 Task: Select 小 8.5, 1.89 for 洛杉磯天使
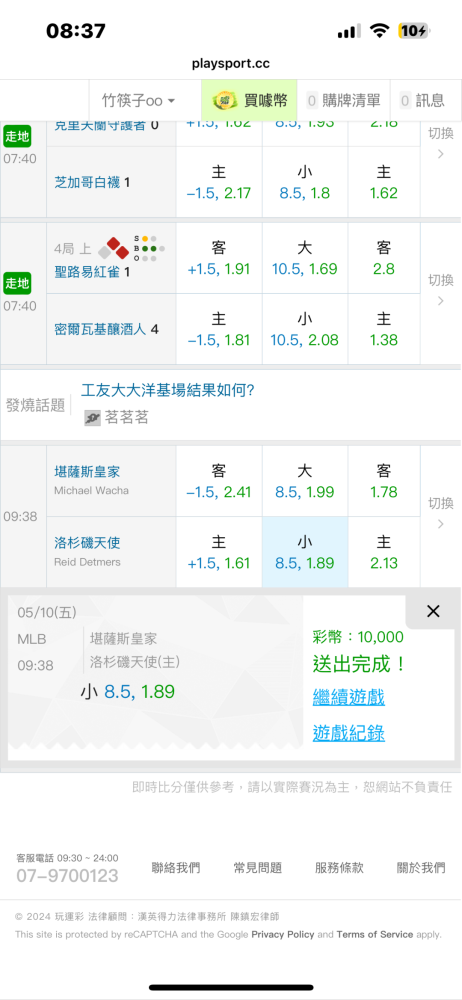(x=305, y=552)
